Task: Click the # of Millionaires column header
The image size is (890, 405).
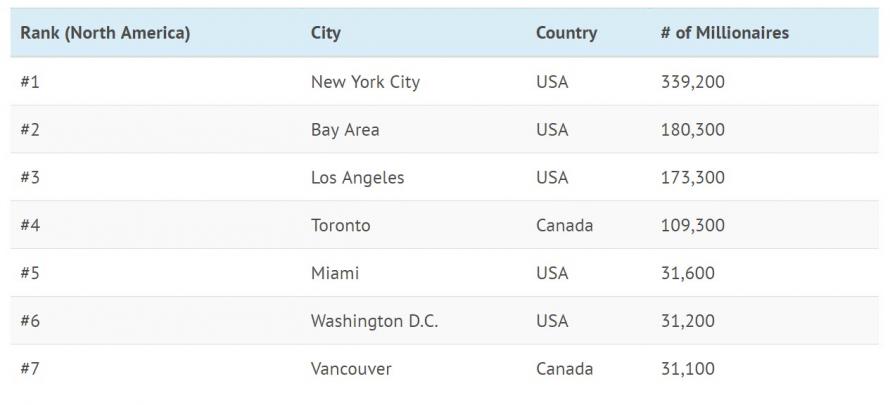Action: [725, 33]
